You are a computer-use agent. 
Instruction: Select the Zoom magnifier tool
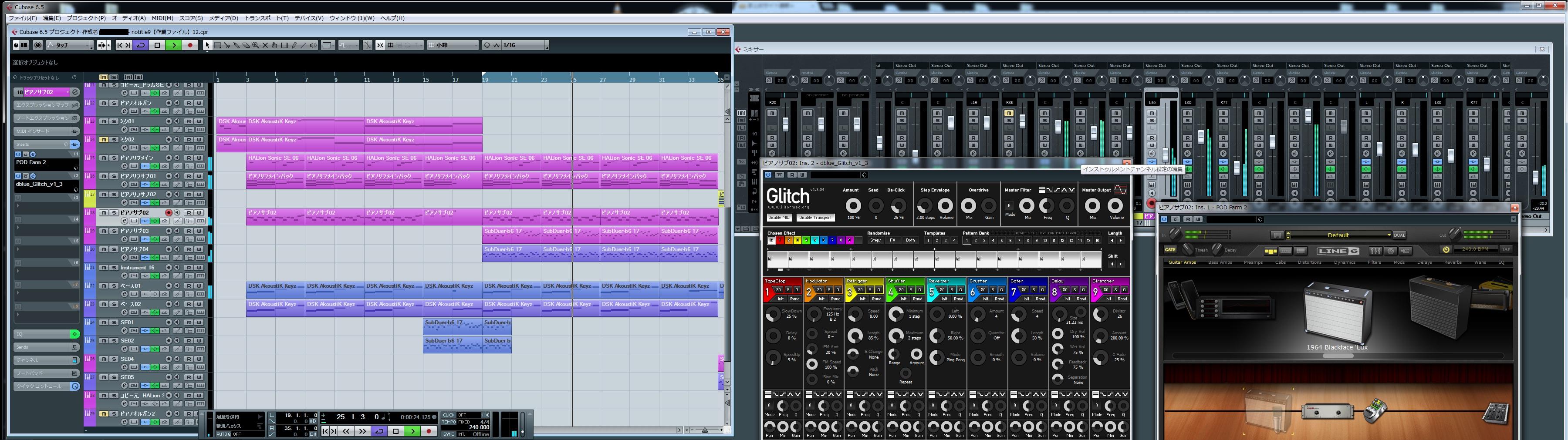coord(256,45)
